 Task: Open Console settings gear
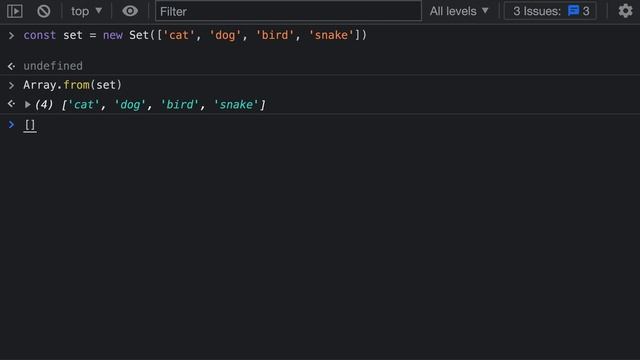tap(625, 11)
